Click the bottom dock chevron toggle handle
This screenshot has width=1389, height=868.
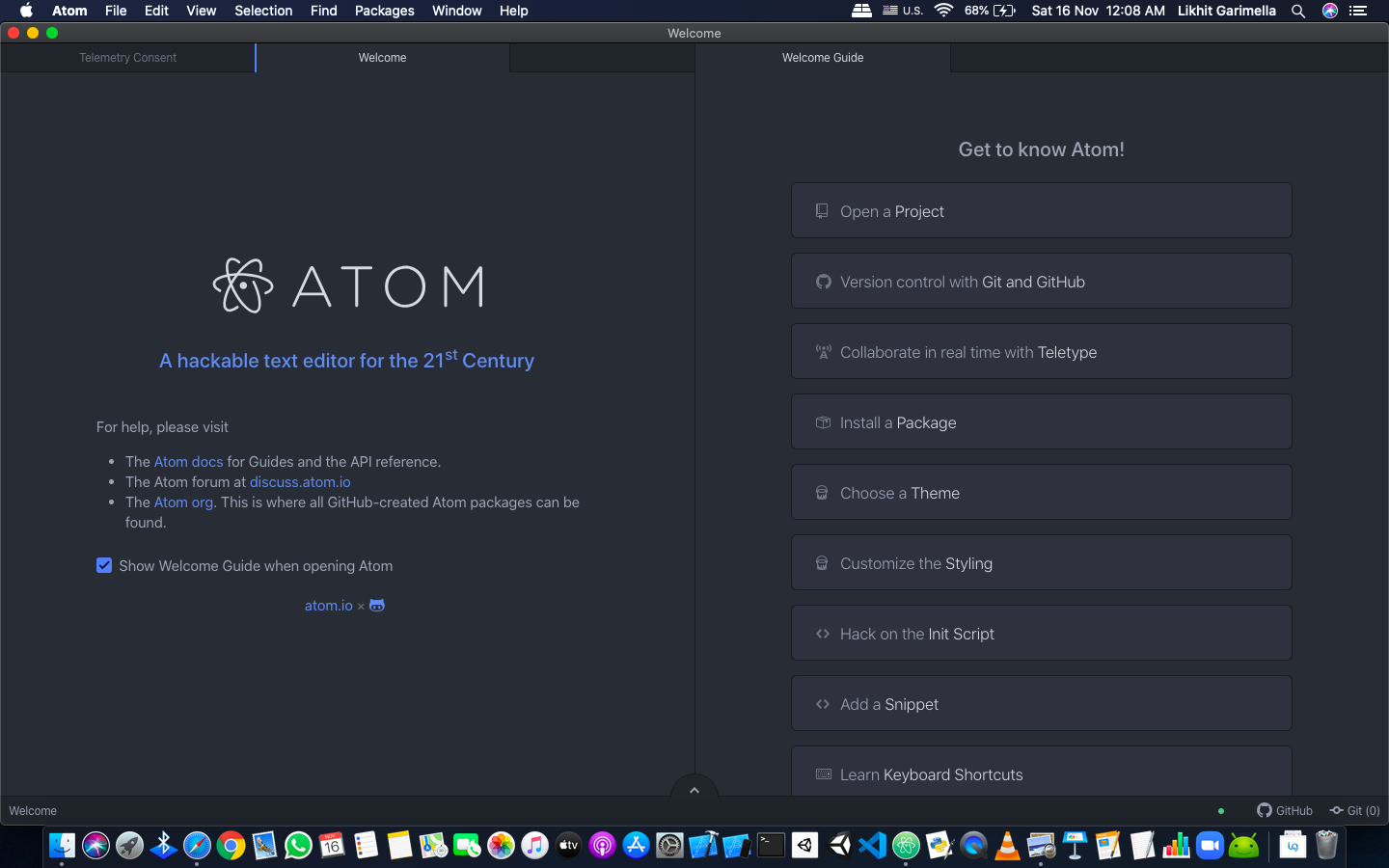click(694, 787)
